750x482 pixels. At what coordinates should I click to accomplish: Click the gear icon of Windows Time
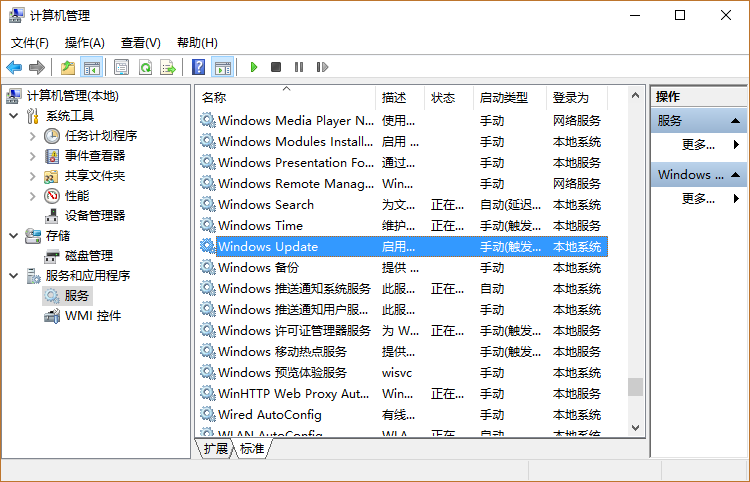pyautogui.click(x=208, y=225)
